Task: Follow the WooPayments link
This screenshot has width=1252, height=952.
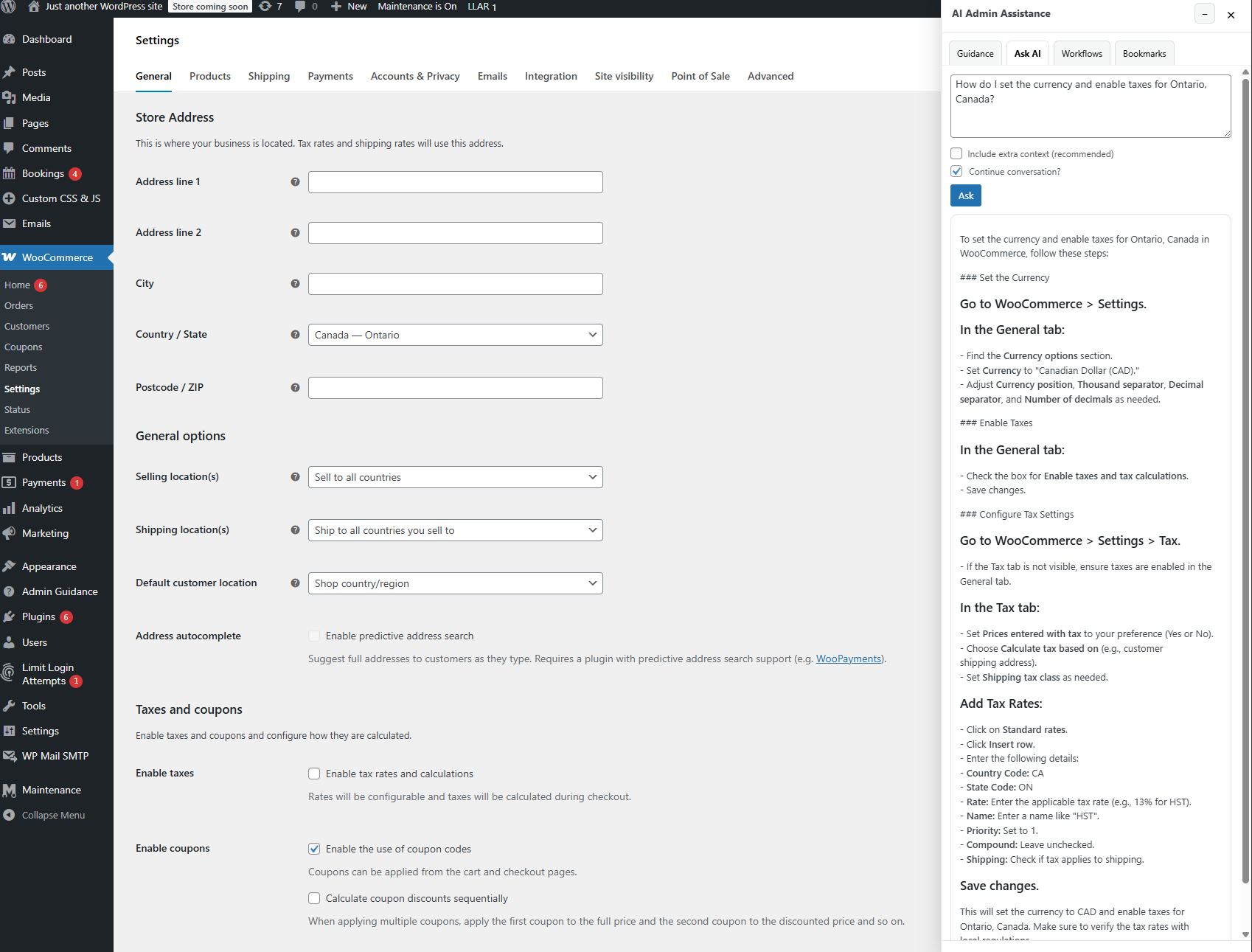Action: click(x=849, y=659)
